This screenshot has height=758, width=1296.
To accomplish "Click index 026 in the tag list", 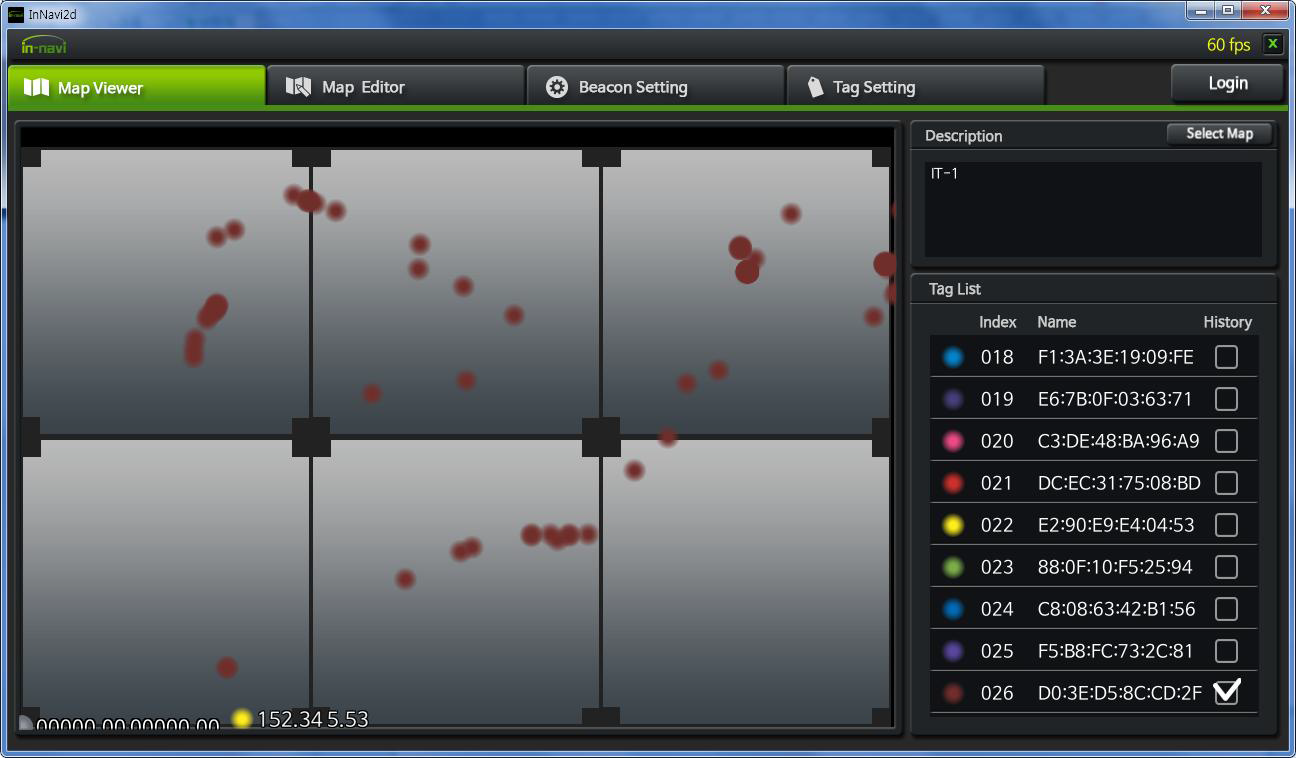I will pos(997,693).
